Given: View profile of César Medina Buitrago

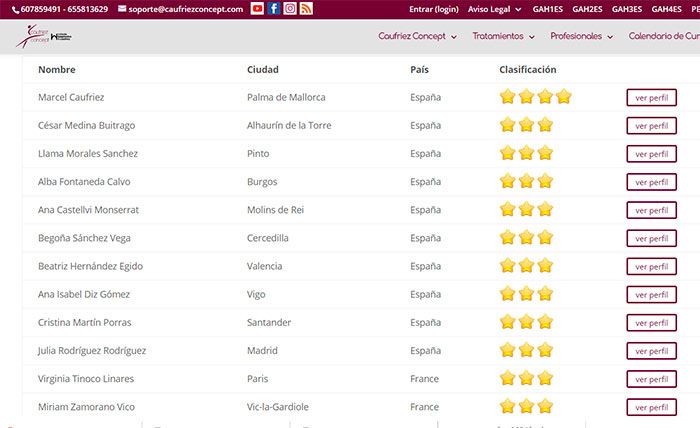Looking at the screenshot, I should coord(651,126).
